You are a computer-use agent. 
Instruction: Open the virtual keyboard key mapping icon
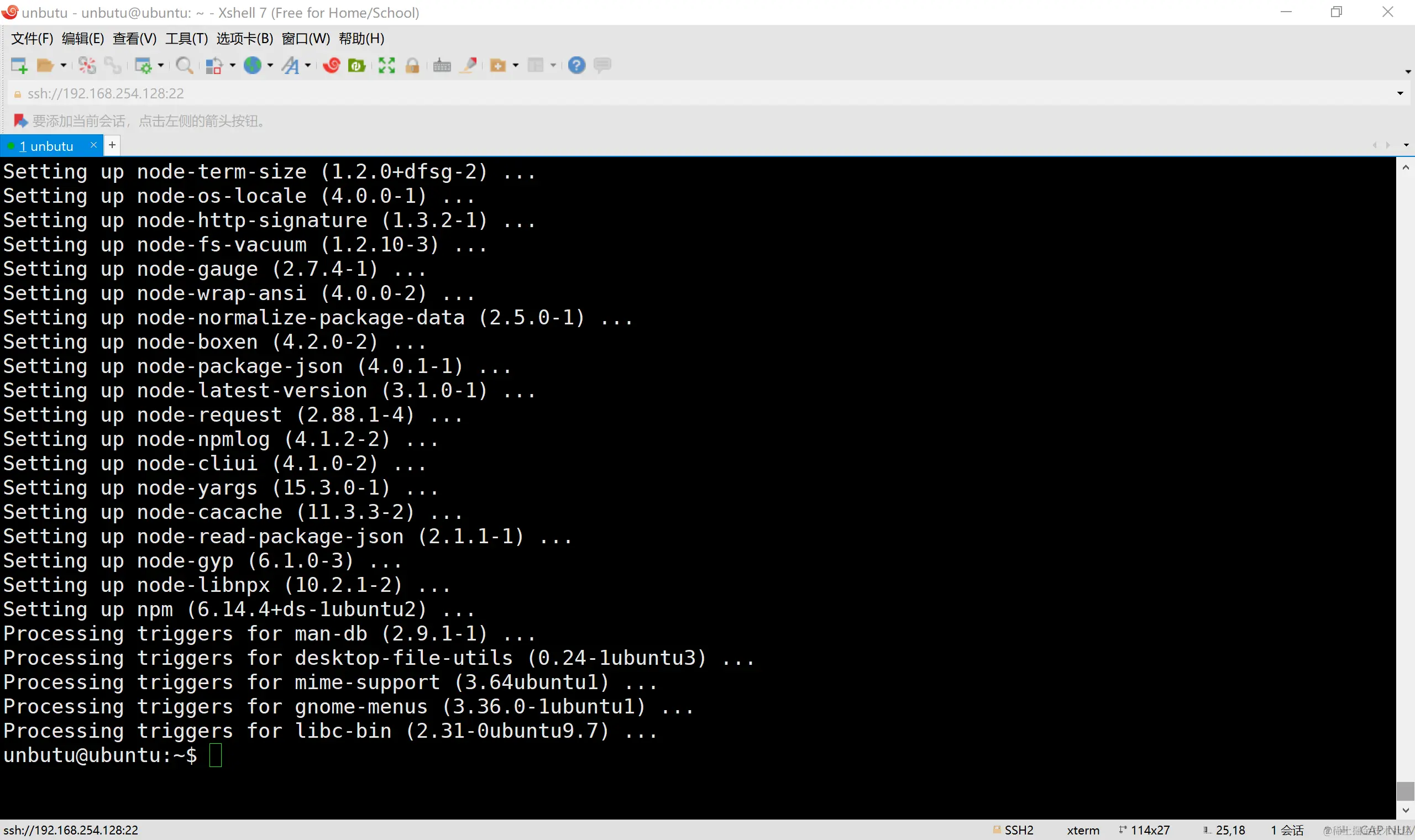(x=442, y=65)
